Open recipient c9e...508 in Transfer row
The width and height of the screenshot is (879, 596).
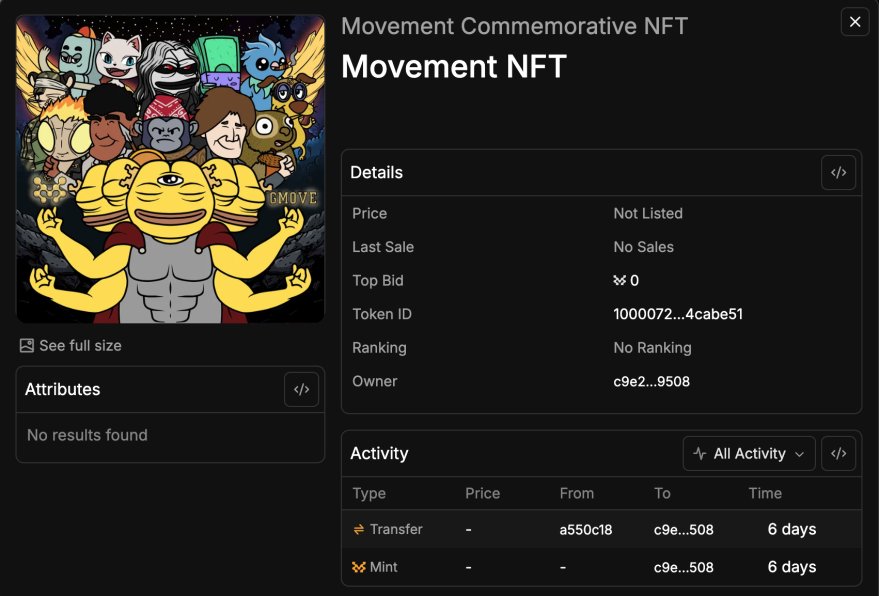tap(683, 530)
